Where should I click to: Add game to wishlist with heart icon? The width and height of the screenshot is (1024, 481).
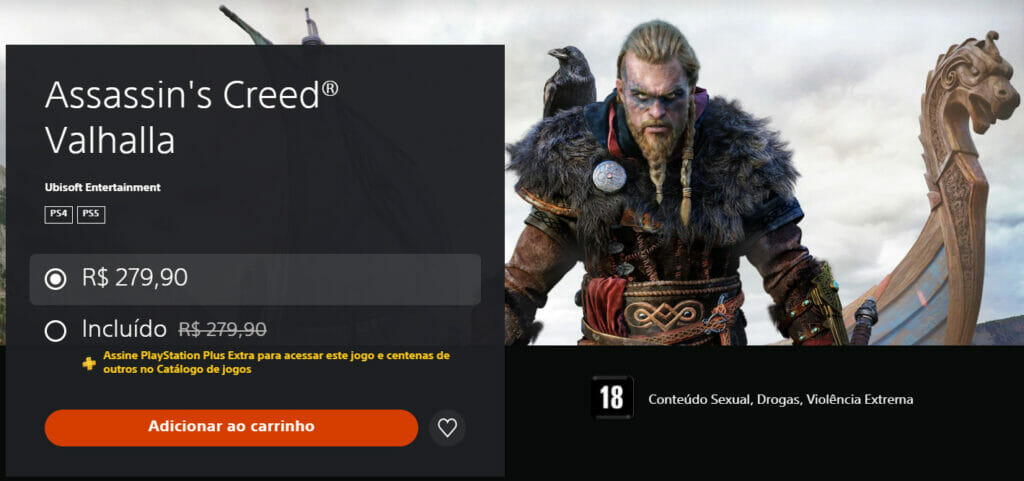(447, 428)
